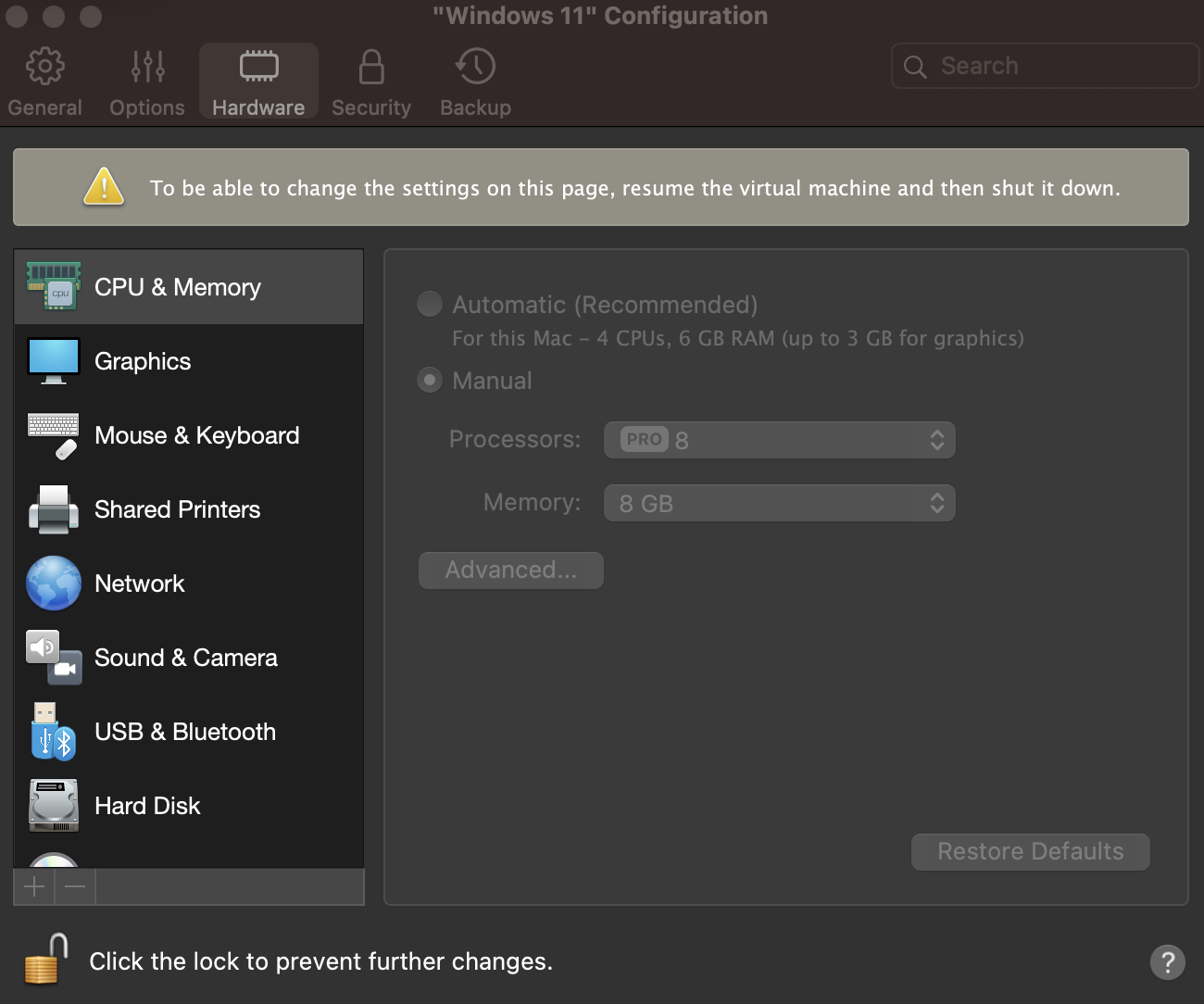Viewport: 1204px width, 1004px height.
Task: Click the "For this Mac – 4 CPUs" description
Action: tap(738, 338)
